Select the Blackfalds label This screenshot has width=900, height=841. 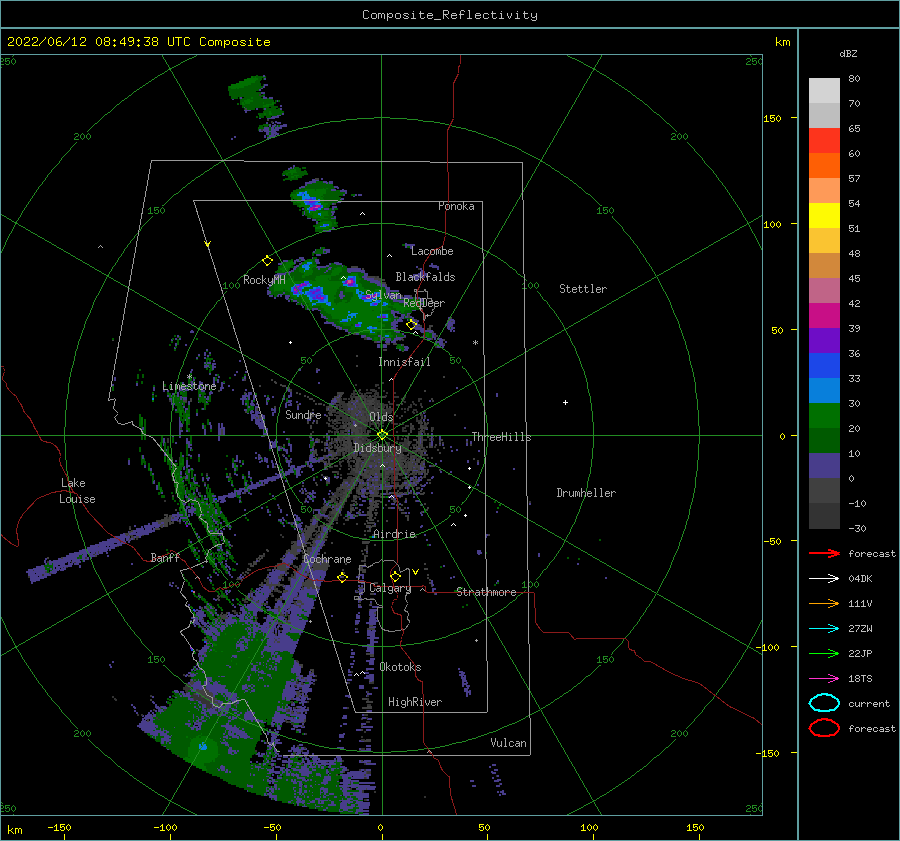[x=425, y=277]
